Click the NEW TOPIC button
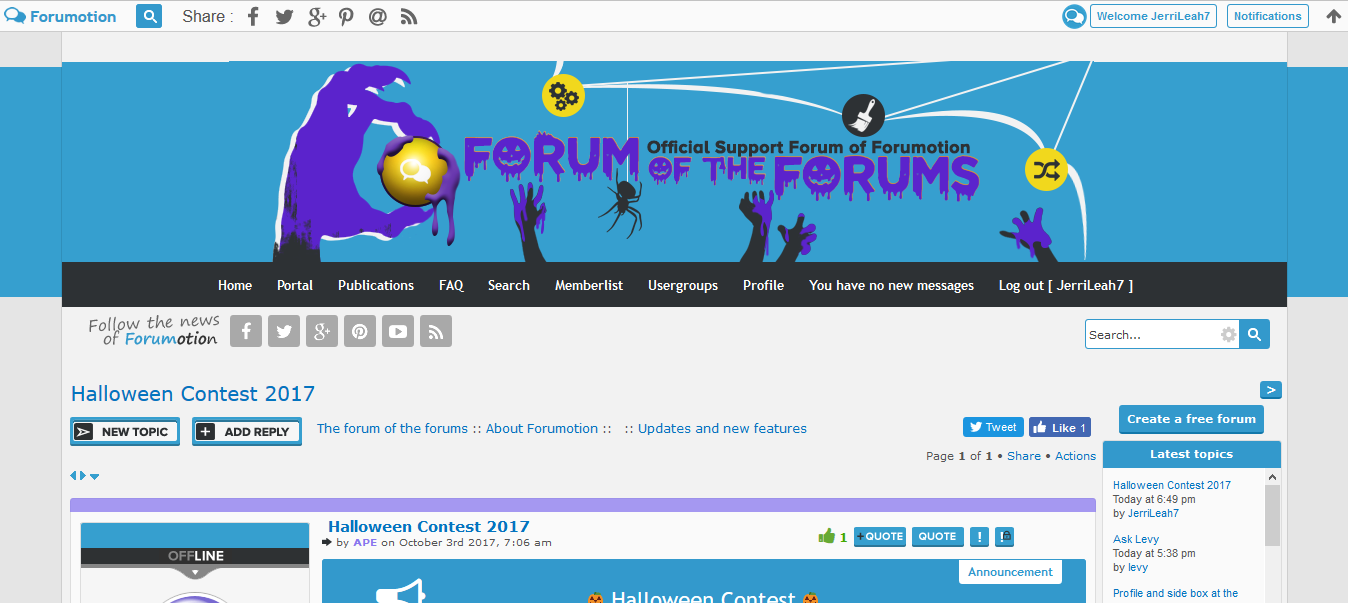Image resolution: width=1348 pixels, height=603 pixels. 125,432
